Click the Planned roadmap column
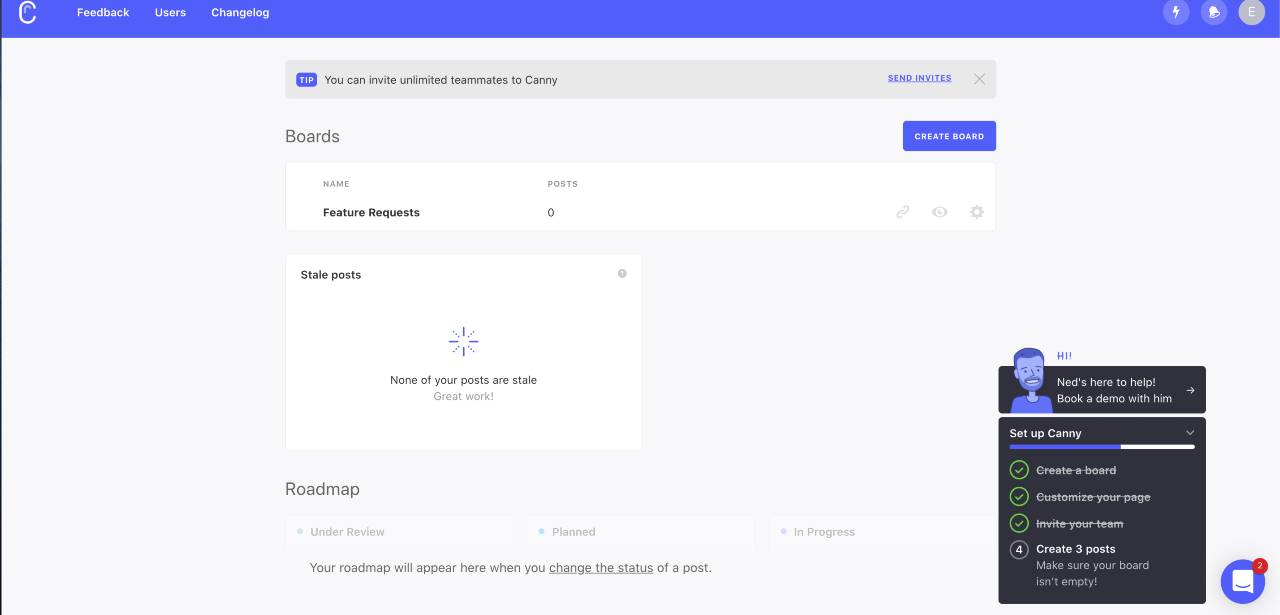The width and height of the screenshot is (1280, 615). pos(640,532)
